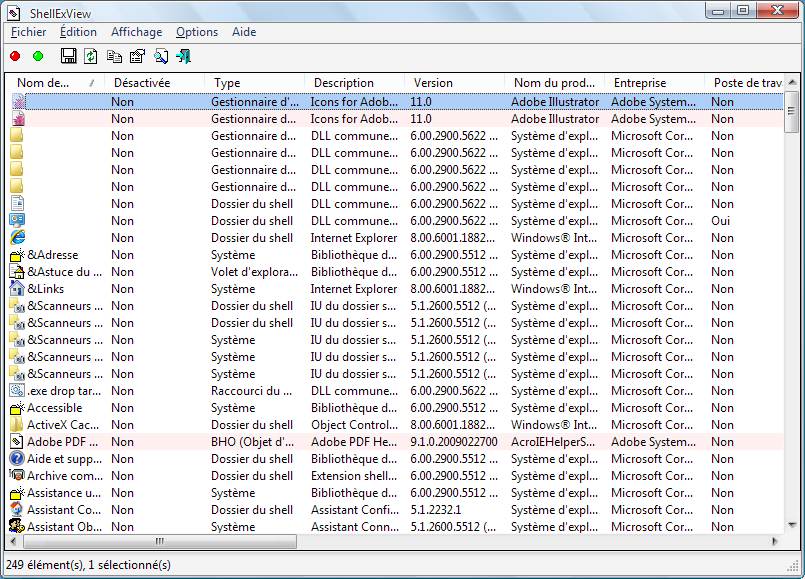Sort by the Poste de trav column header
The height and width of the screenshot is (579, 805).
pyautogui.click(x=745, y=83)
